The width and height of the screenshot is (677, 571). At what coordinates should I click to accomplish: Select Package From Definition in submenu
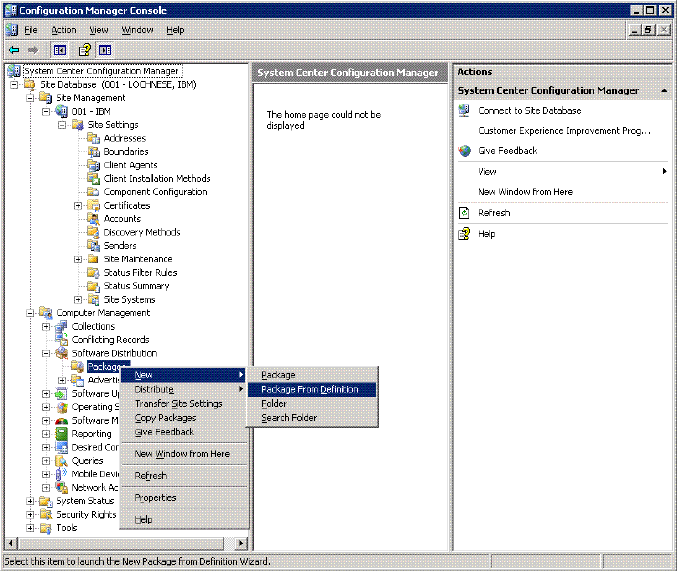pyautogui.click(x=312, y=390)
